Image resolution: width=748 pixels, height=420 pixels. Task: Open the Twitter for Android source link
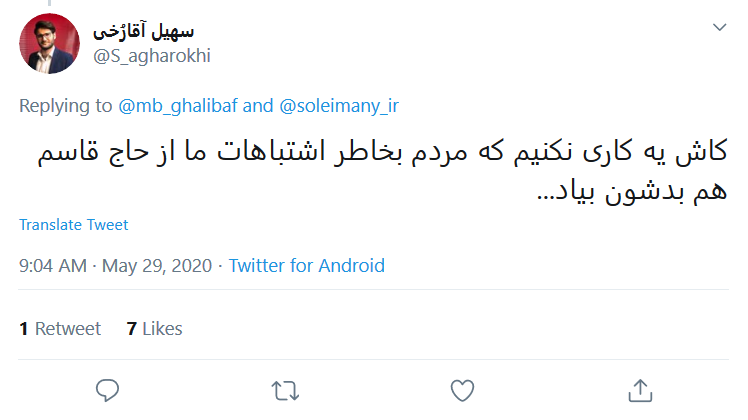[x=307, y=266]
